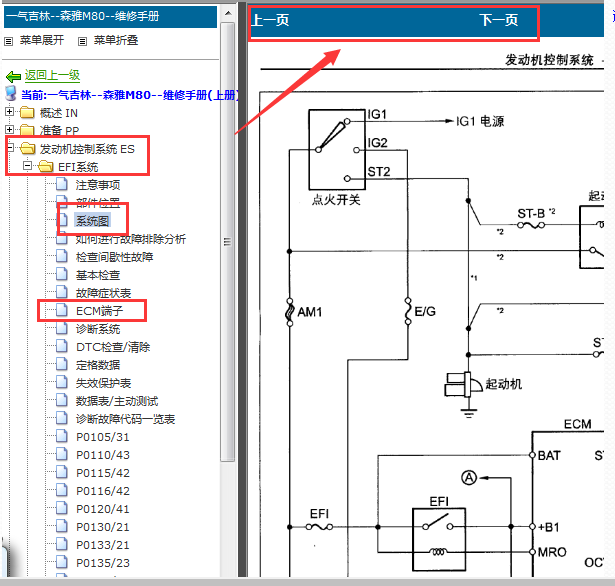This screenshot has height=586, width=615.
Task: Expand the 概述 IN tree node
Action: pos(9,112)
